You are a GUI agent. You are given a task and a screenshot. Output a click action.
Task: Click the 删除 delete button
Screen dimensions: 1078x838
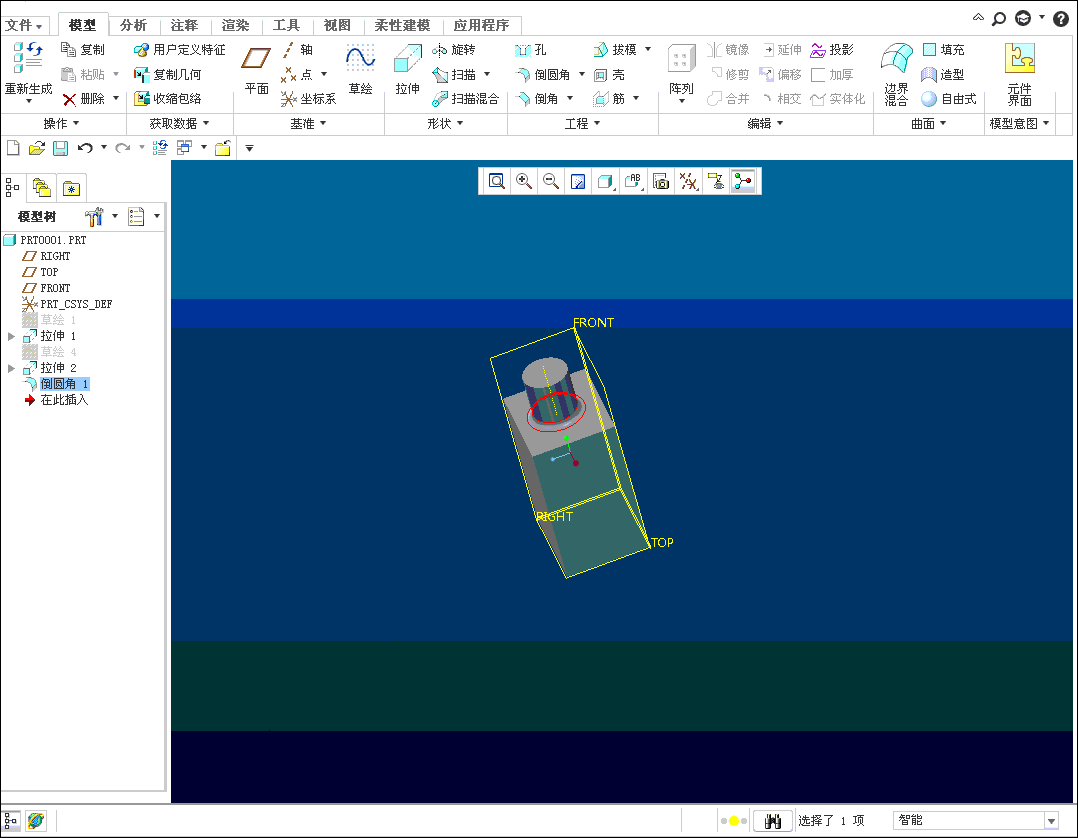point(83,99)
